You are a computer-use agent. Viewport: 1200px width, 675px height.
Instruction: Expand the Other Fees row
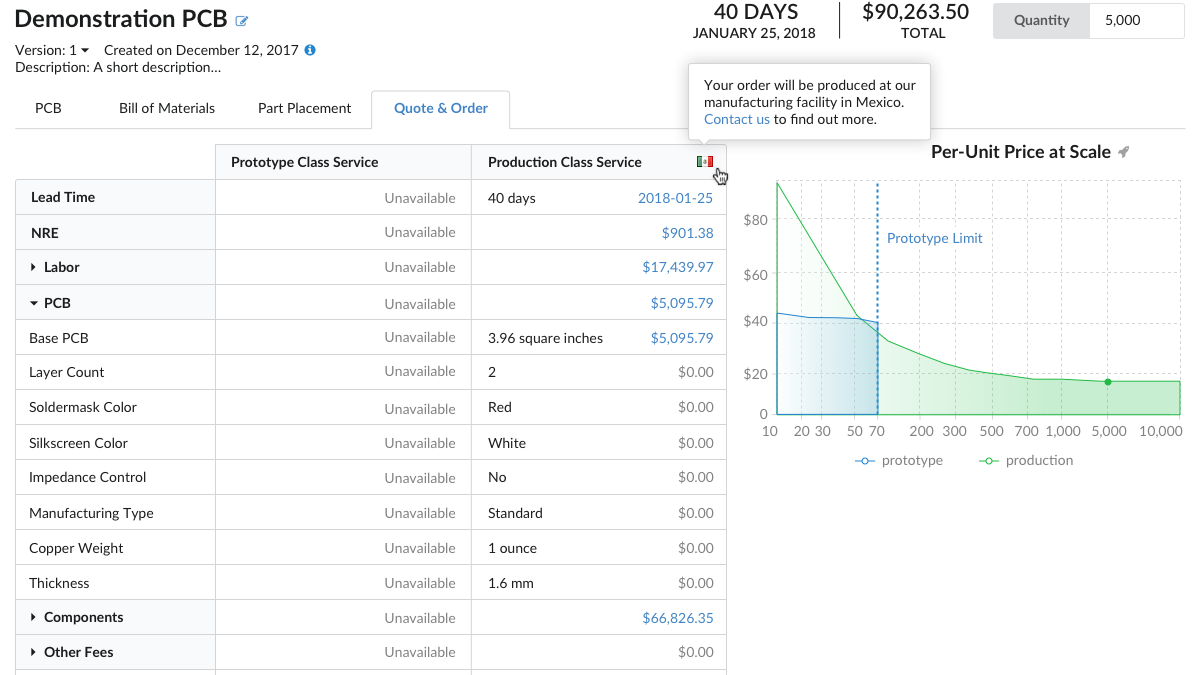(35, 652)
